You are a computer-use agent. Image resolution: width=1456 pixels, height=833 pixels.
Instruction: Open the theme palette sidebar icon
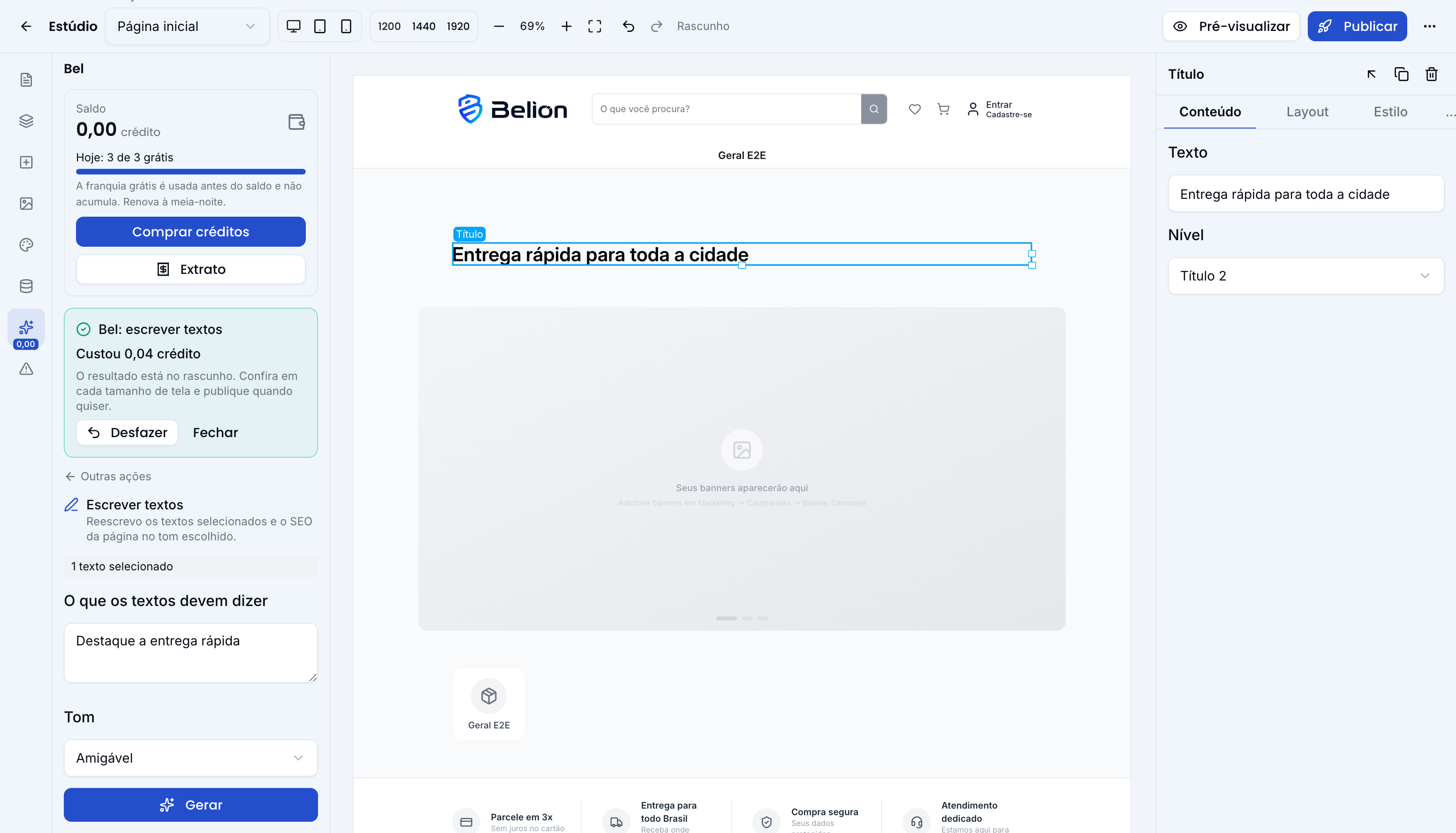coord(26,244)
